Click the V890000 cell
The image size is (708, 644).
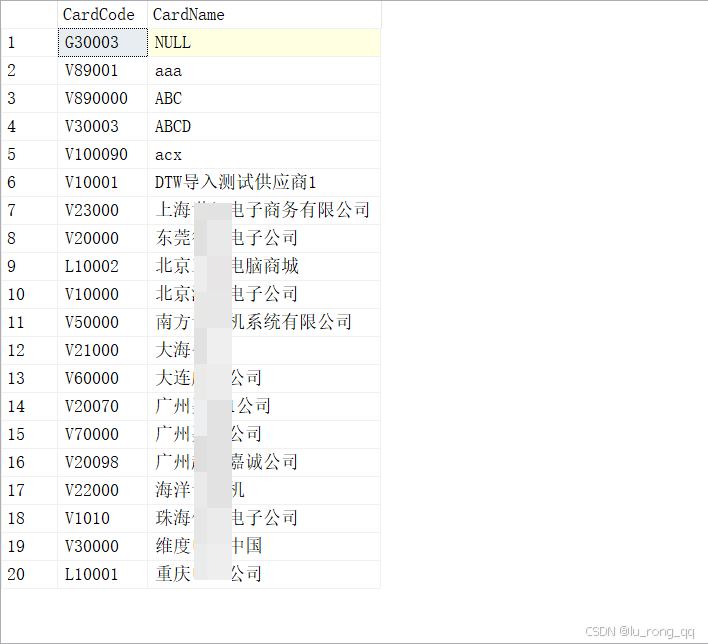tap(96, 99)
